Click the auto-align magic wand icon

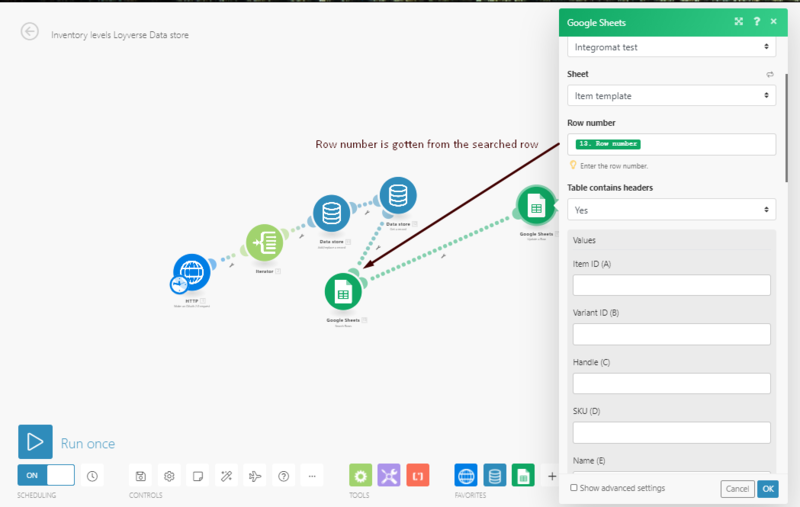pyautogui.click(x=227, y=476)
